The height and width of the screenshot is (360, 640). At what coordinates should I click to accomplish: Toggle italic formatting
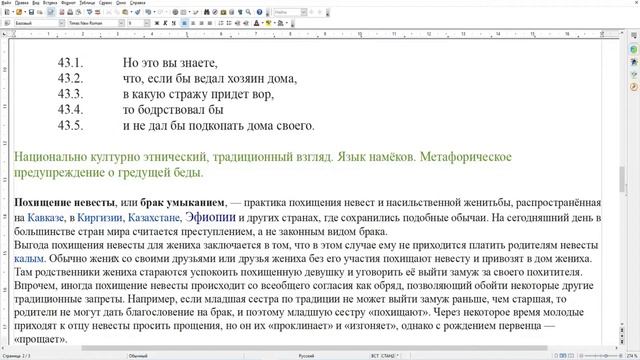point(165,23)
